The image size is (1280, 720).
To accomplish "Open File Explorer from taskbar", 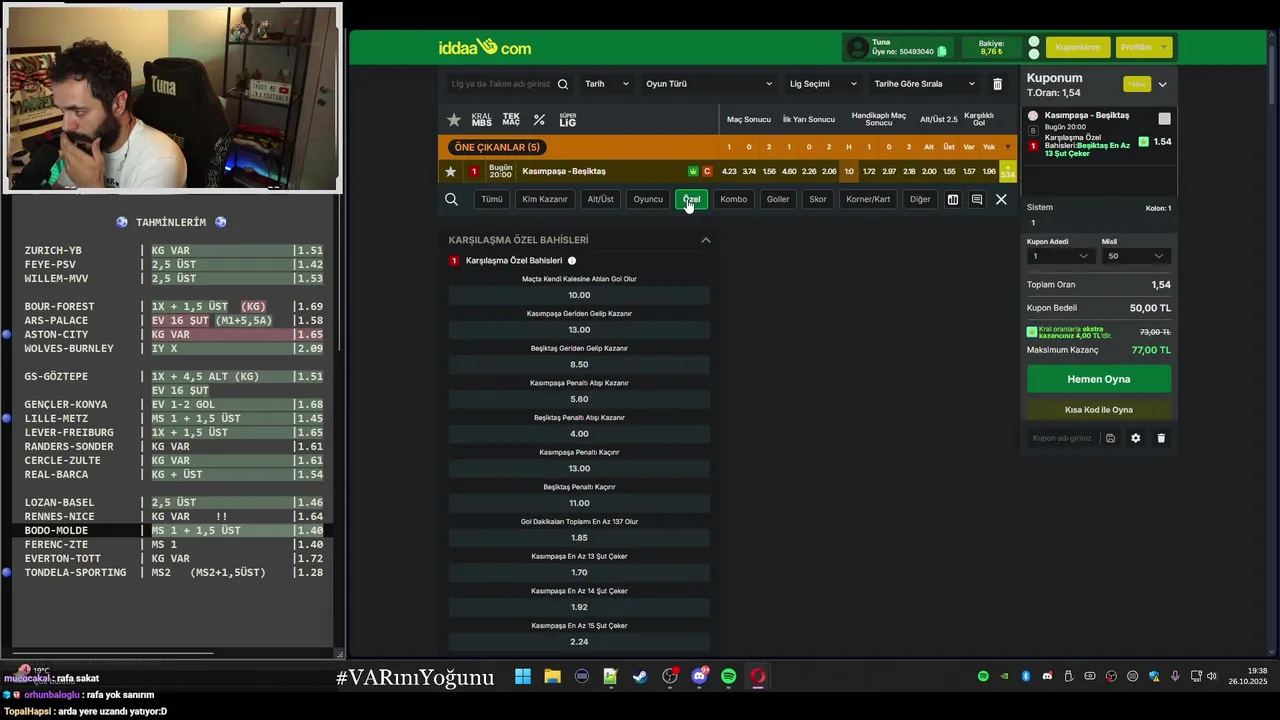I will click(x=552, y=677).
